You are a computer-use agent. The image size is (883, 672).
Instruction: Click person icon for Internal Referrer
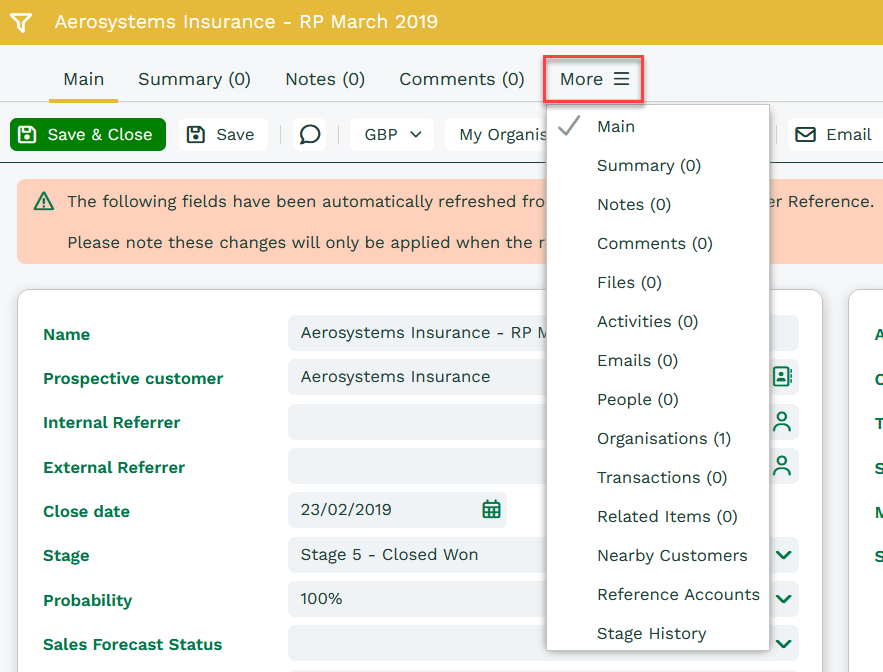click(x=782, y=422)
